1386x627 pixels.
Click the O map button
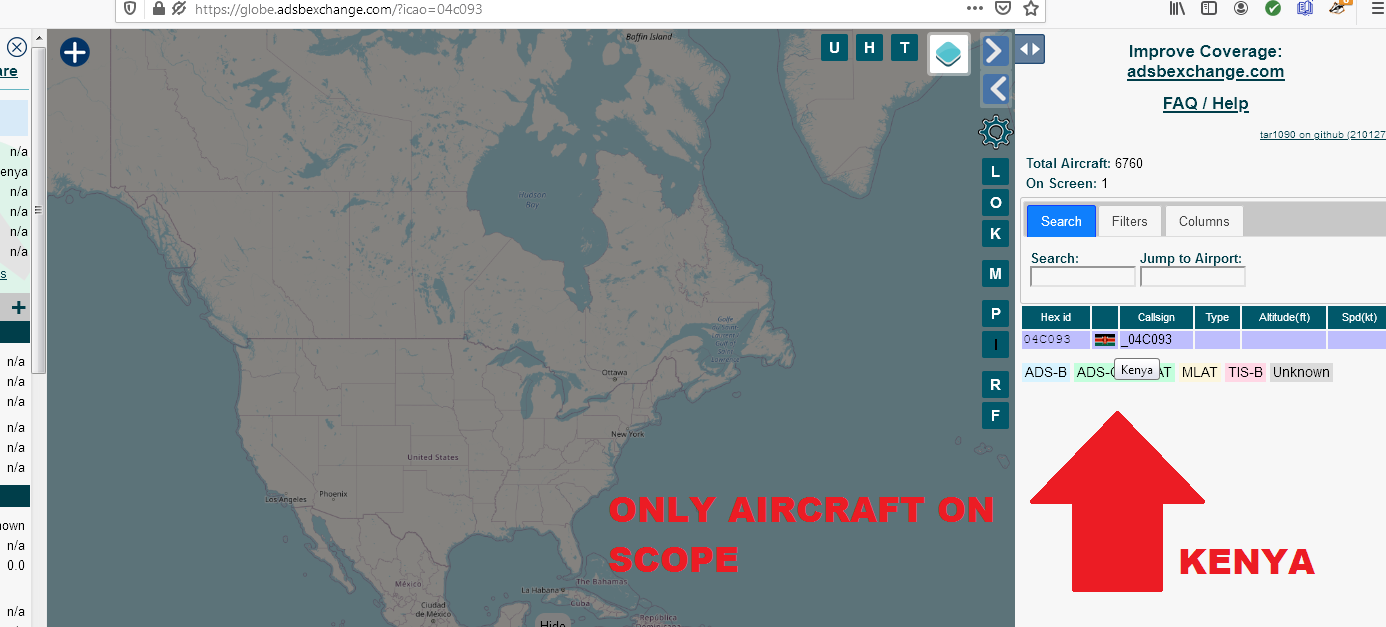coord(995,202)
